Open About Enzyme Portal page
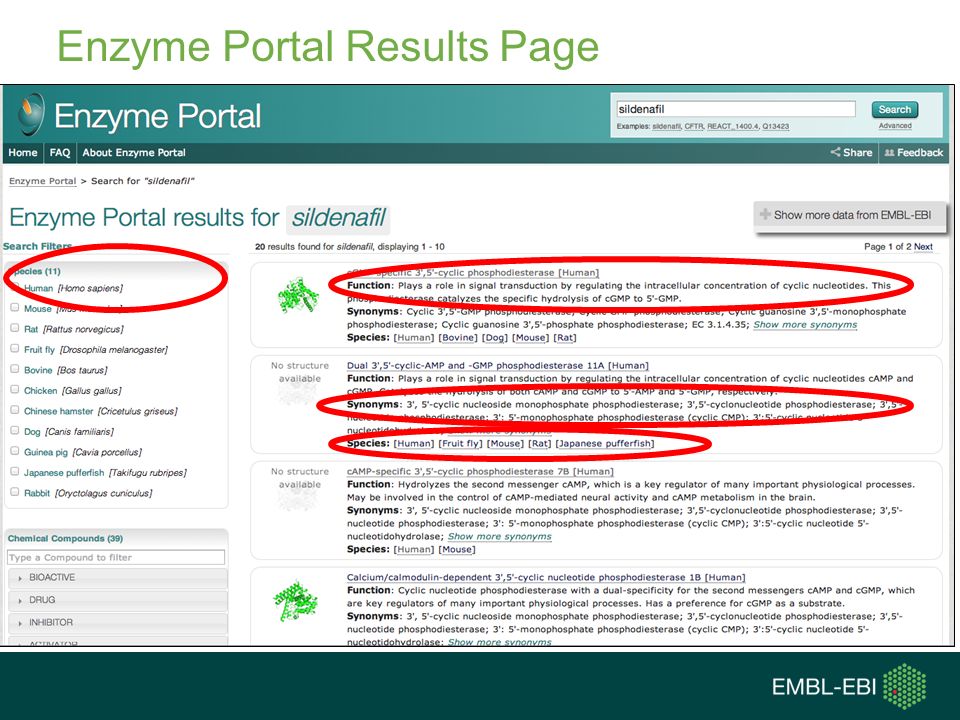Image resolution: width=960 pixels, height=720 pixels. 134,152
